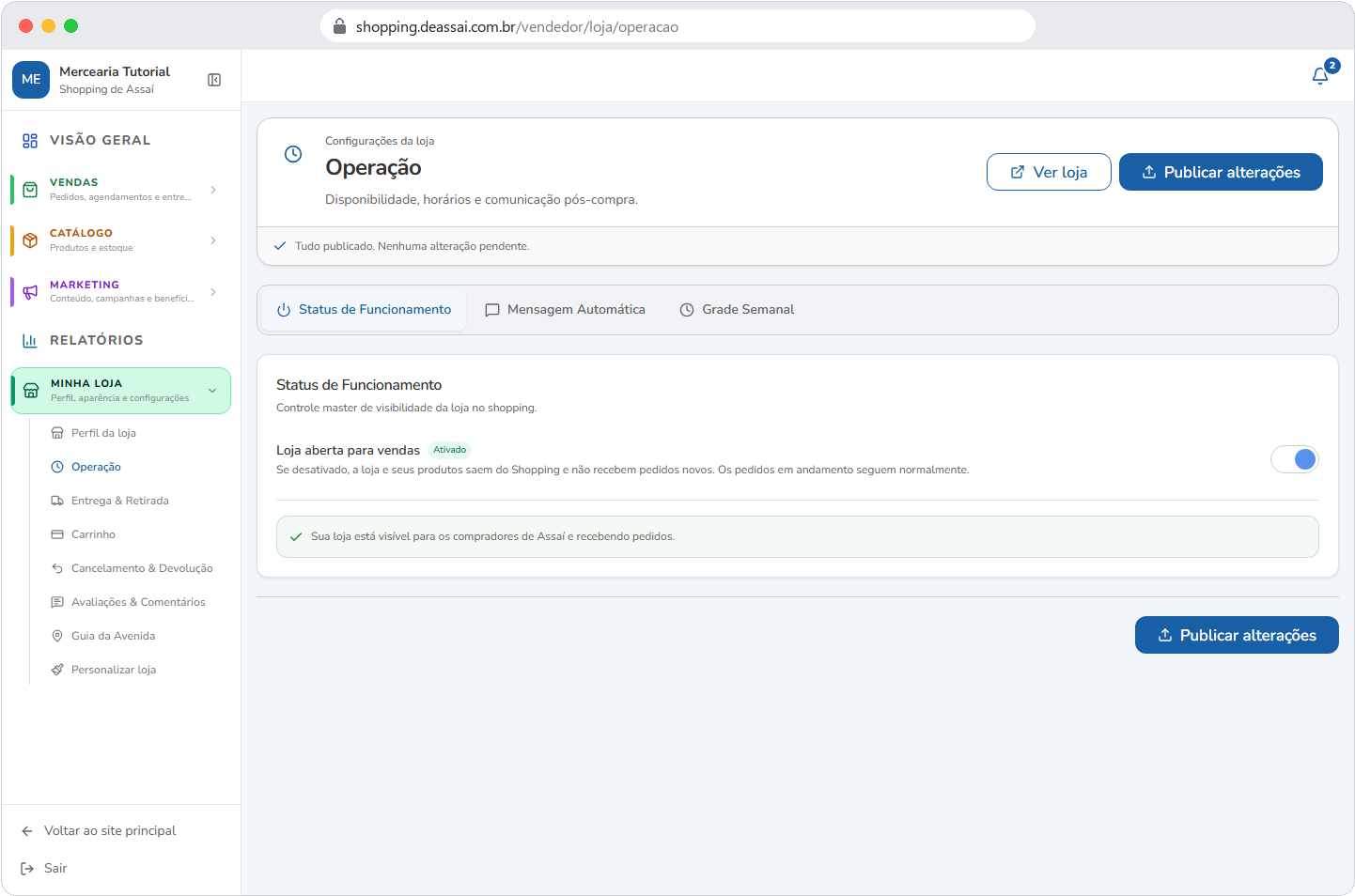
Task: Click the bottom Publicar alterações button
Action: 1237,635
